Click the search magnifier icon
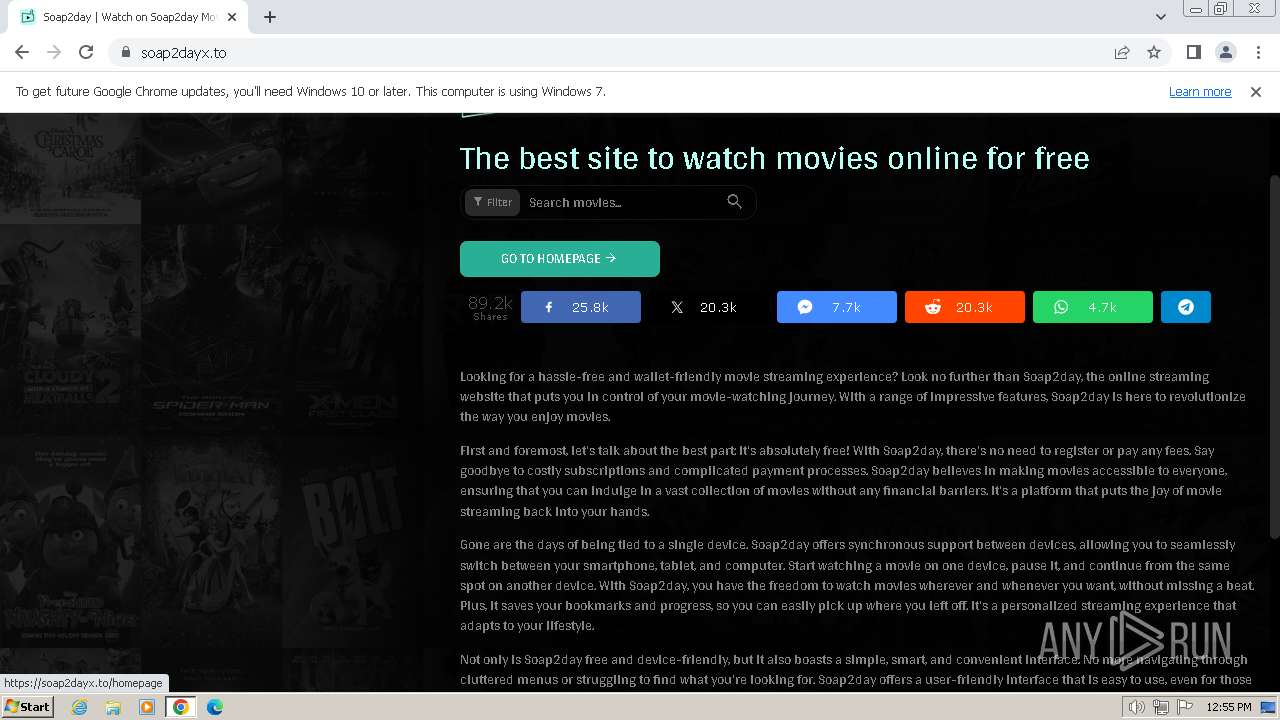The image size is (1280, 720). pyautogui.click(x=735, y=202)
